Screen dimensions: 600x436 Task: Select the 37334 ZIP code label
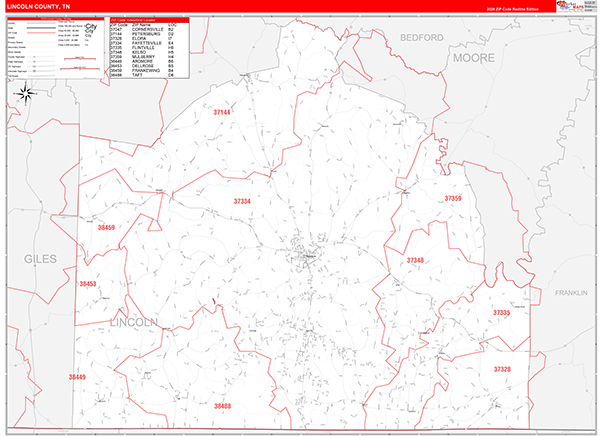coord(242,201)
